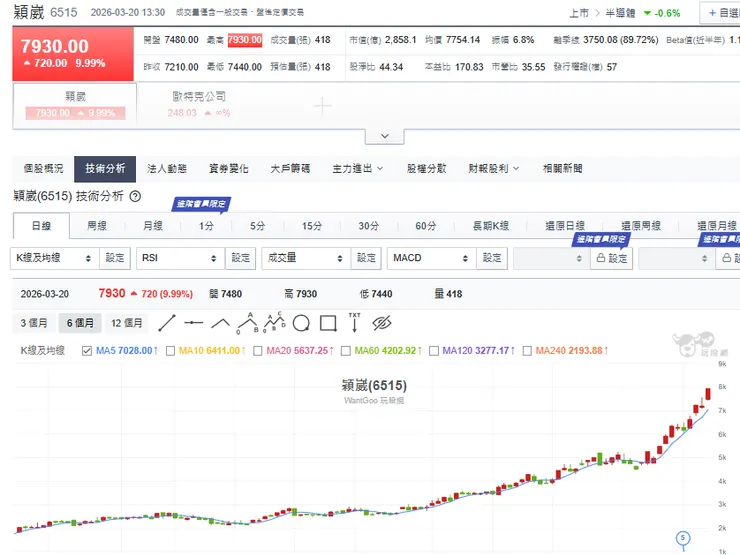Switch to the 60分 chart period

point(426,226)
